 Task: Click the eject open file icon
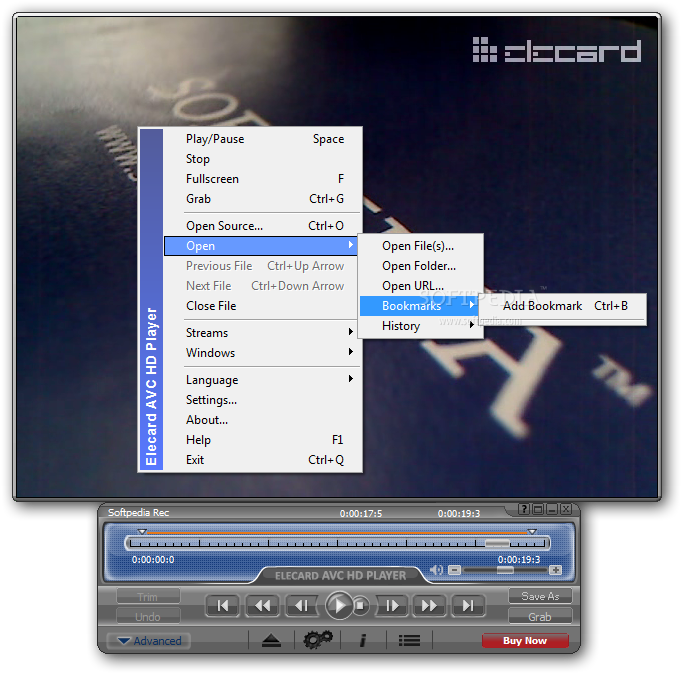[271, 640]
